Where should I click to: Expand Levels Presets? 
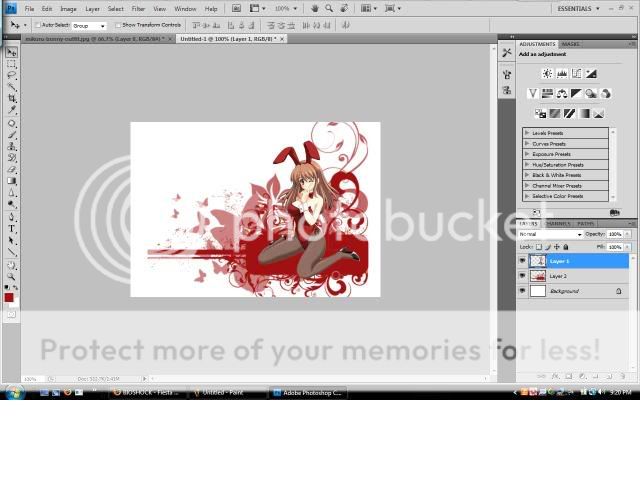point(527,133)
